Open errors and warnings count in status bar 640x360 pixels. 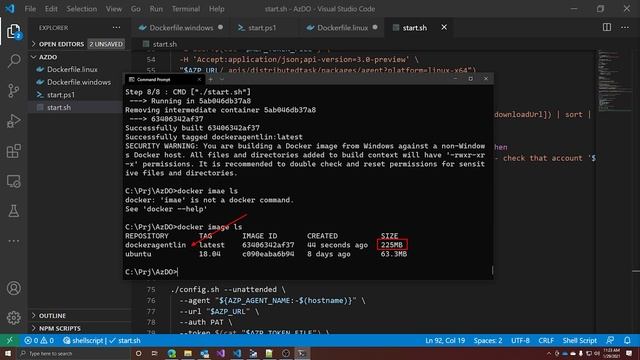pos(39,340)
